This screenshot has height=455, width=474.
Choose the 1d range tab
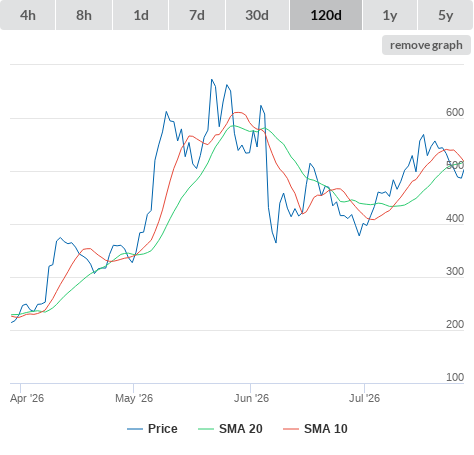[x=141, y=15]
